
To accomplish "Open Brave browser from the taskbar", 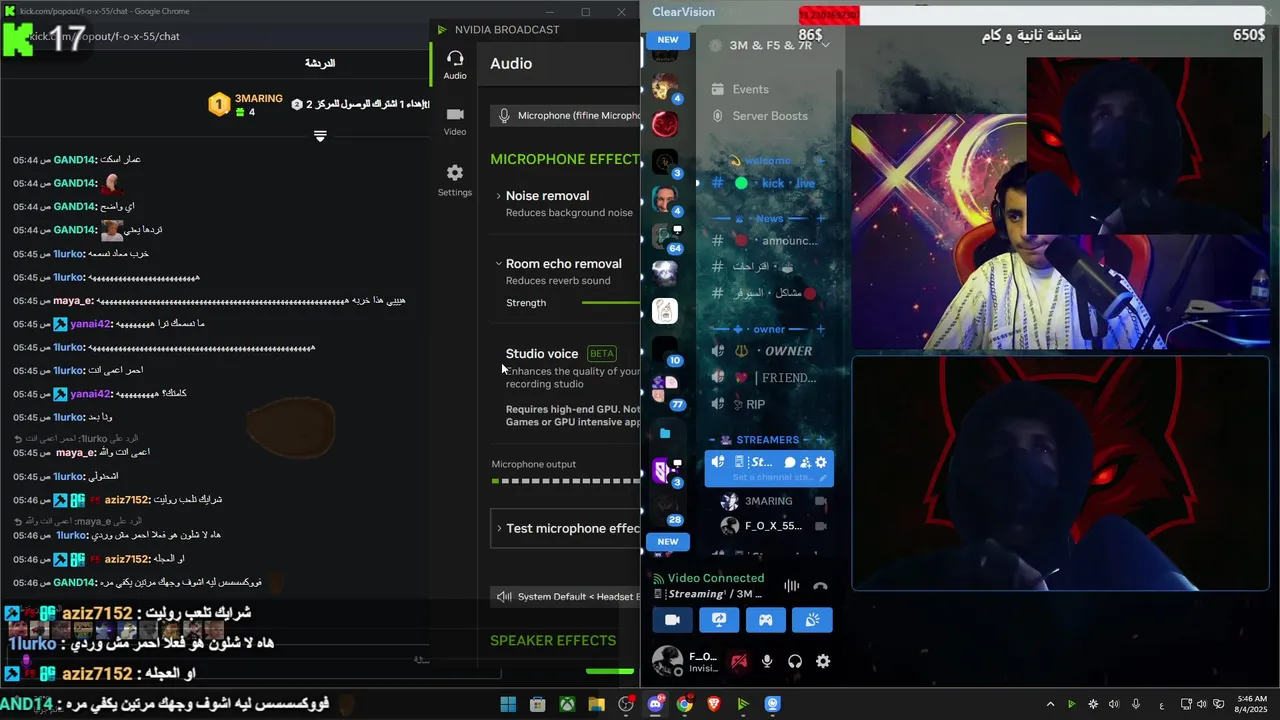I will 714,704.
